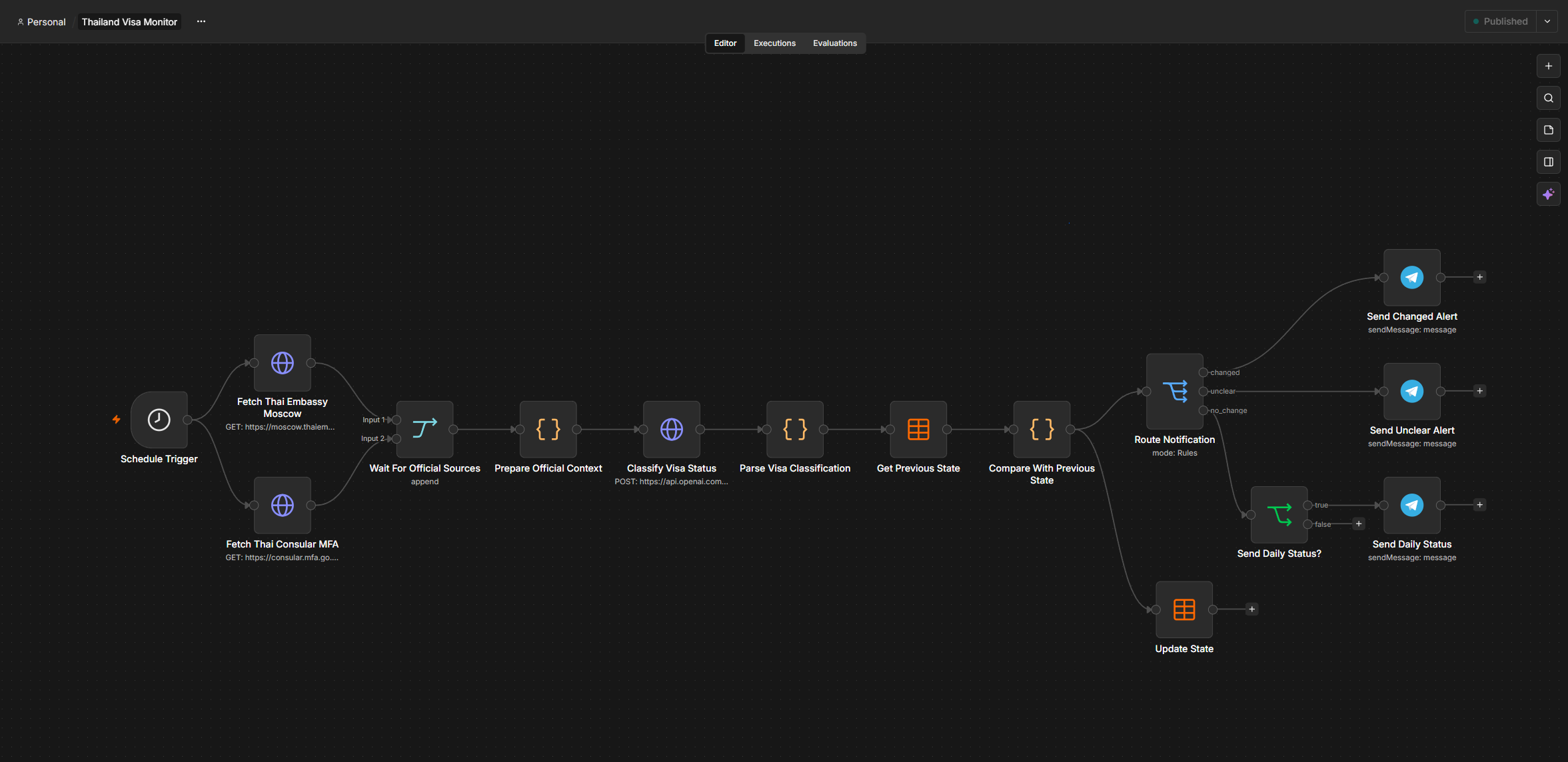This screenshot has height=762, width=1568.
Task: Open the Personal project link
Action: point(41,22)
